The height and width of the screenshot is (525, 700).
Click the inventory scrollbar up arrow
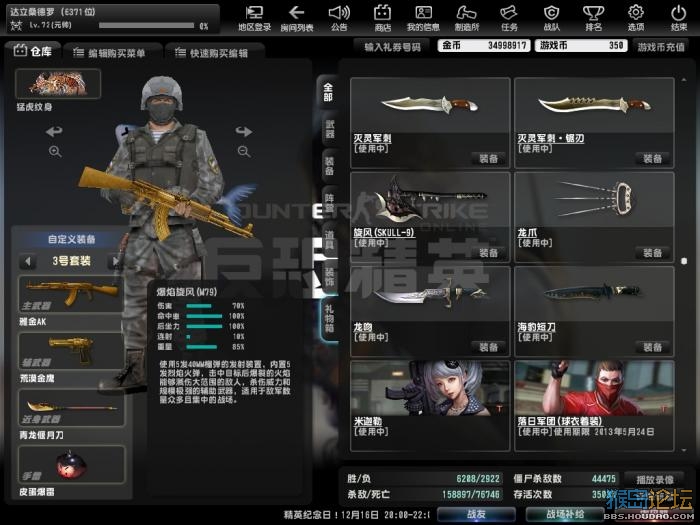point(684,79)
